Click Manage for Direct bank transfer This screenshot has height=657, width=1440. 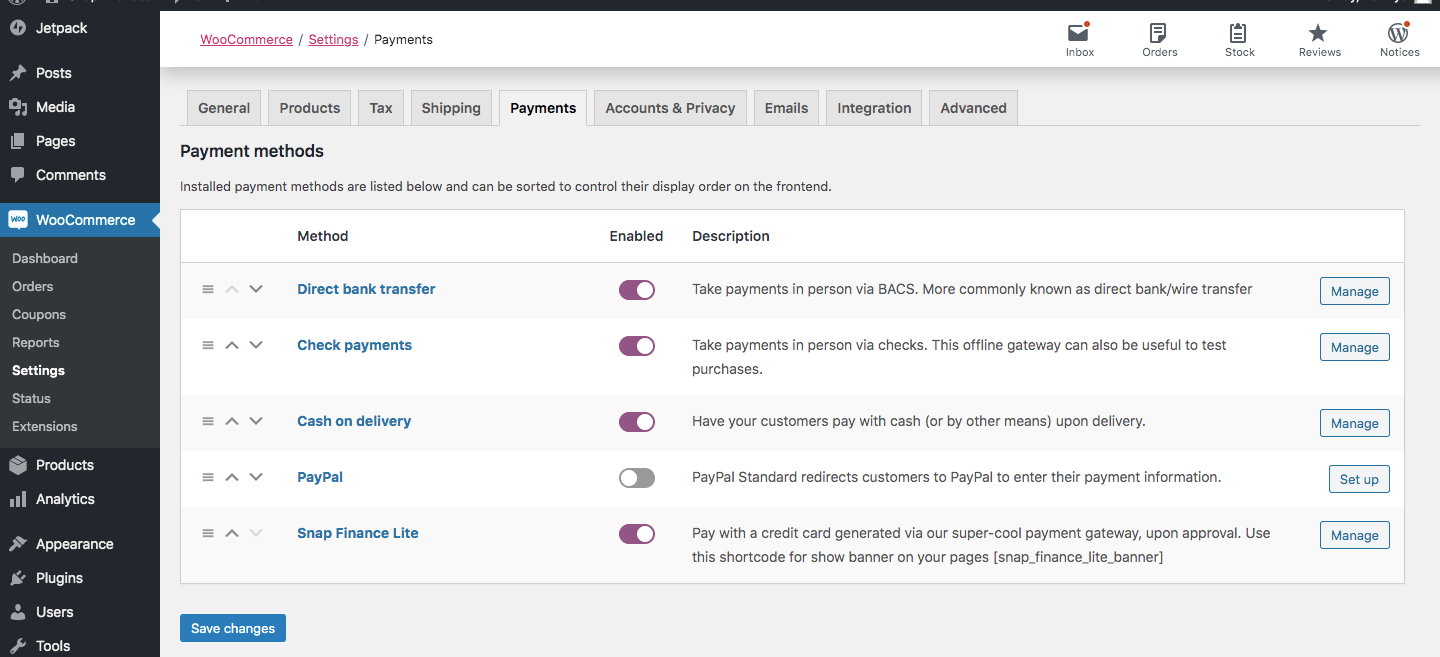coord(1355,291)
